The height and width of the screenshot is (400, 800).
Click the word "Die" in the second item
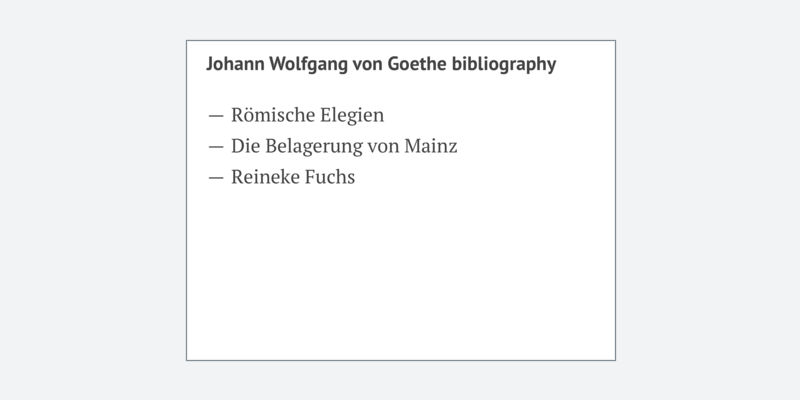pyautogui.click(x=246, y=146)
